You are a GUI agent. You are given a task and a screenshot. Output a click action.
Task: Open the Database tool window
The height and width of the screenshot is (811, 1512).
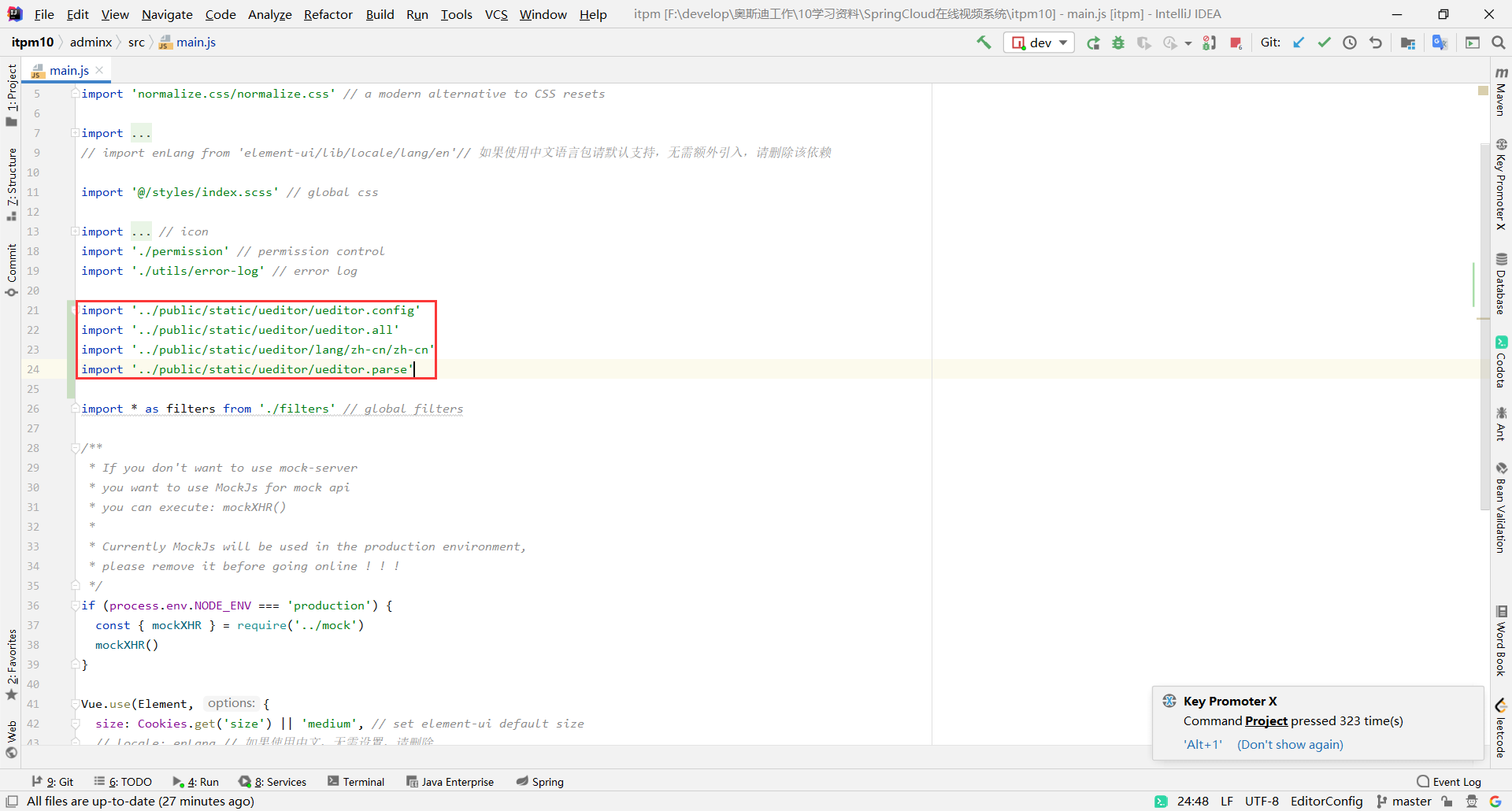coord(1503,283)
